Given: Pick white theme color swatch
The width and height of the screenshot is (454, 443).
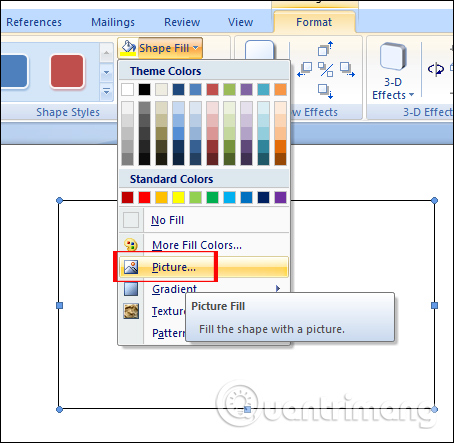Looking at the screenshot, I should (127, 89).
